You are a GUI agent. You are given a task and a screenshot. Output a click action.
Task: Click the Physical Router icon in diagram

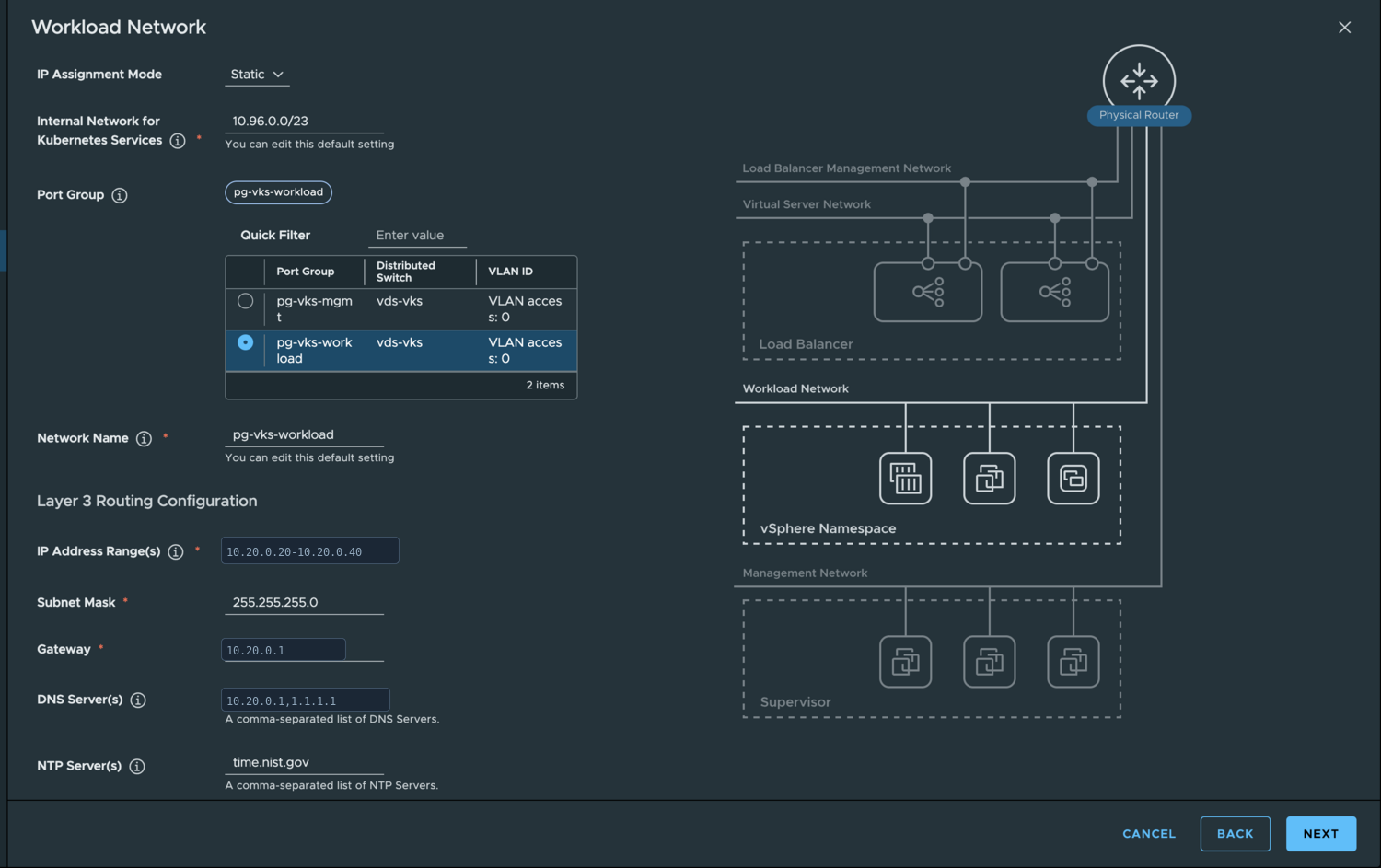point(1139,80)
